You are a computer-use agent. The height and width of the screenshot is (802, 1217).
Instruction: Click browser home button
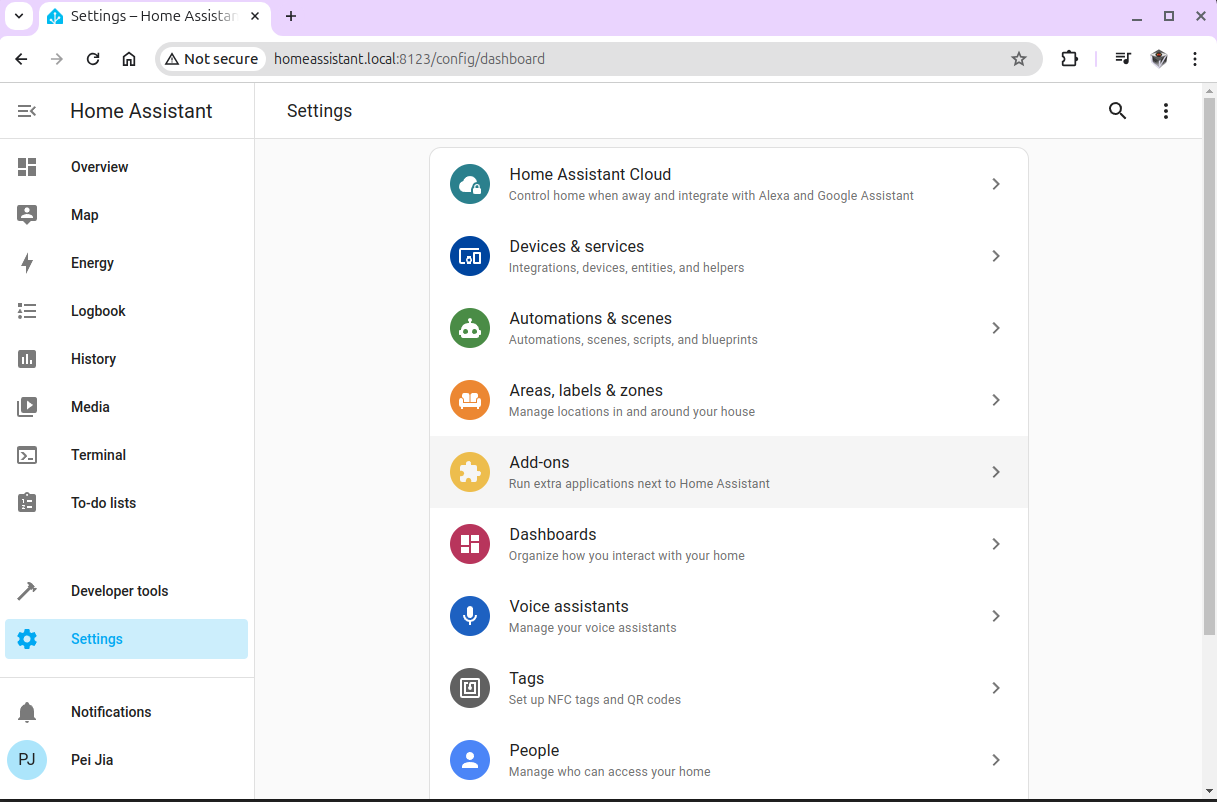[129, 59]
